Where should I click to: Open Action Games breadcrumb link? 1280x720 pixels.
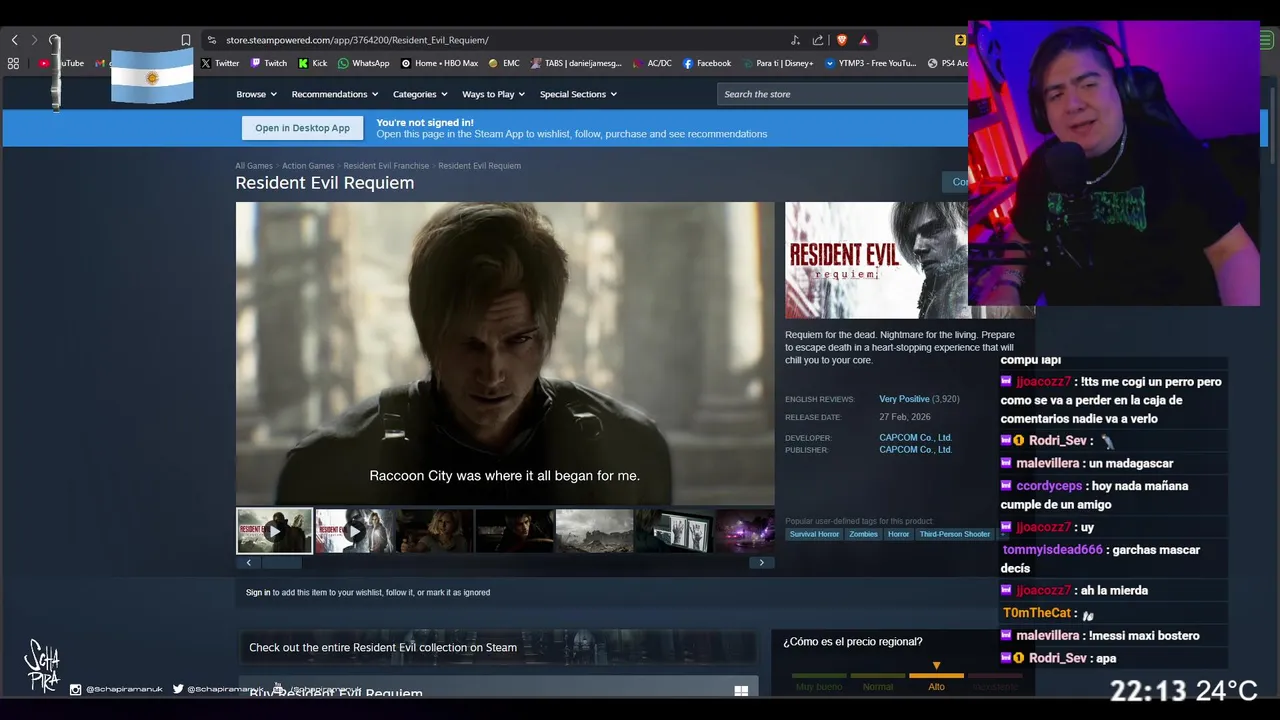(308, 166)
